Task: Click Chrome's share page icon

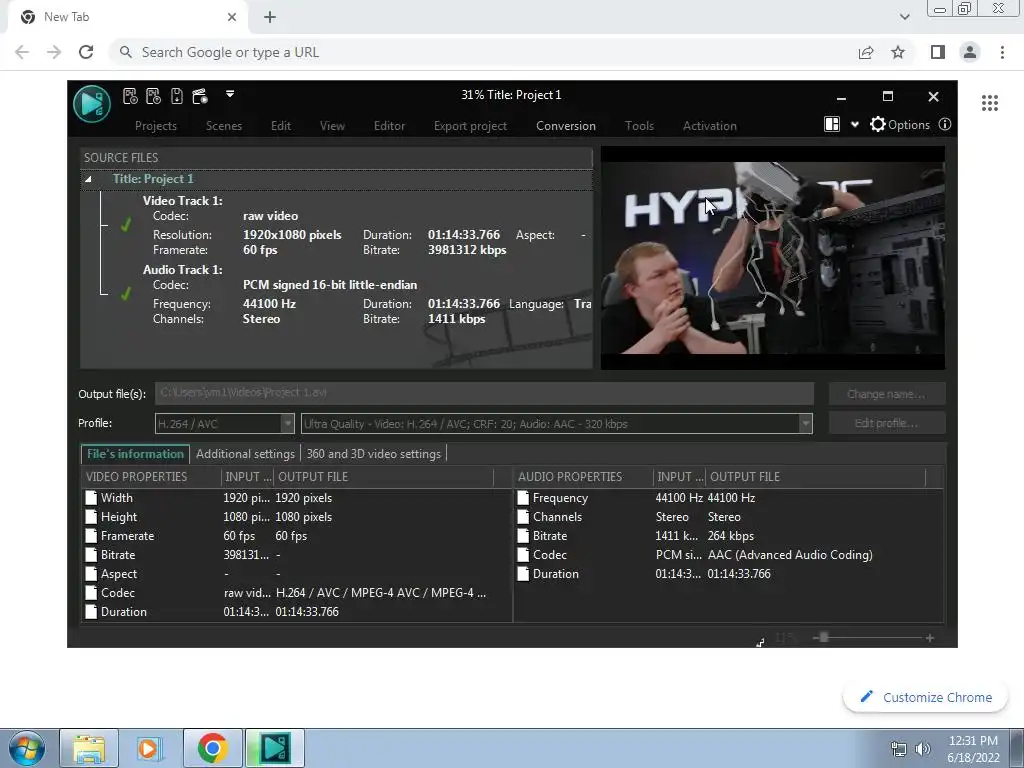Action: [x=866, y=52]
